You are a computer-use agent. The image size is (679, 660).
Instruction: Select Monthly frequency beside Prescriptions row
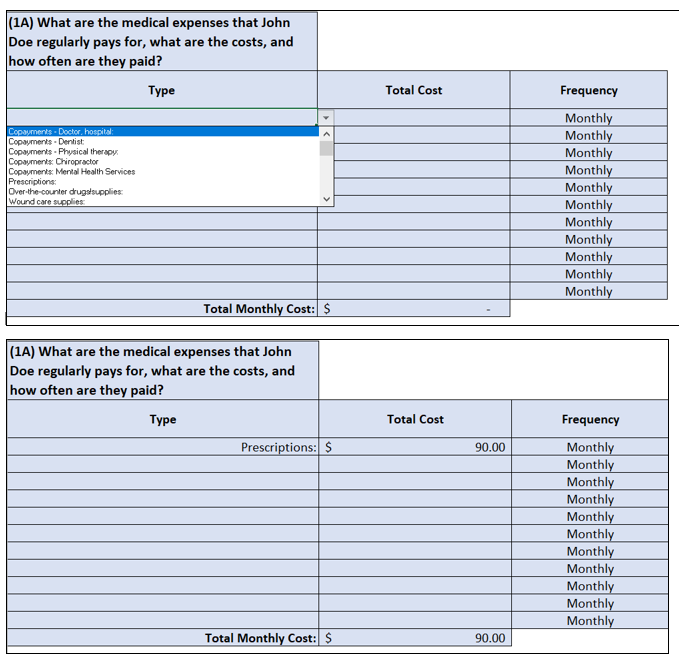[590, 446]
